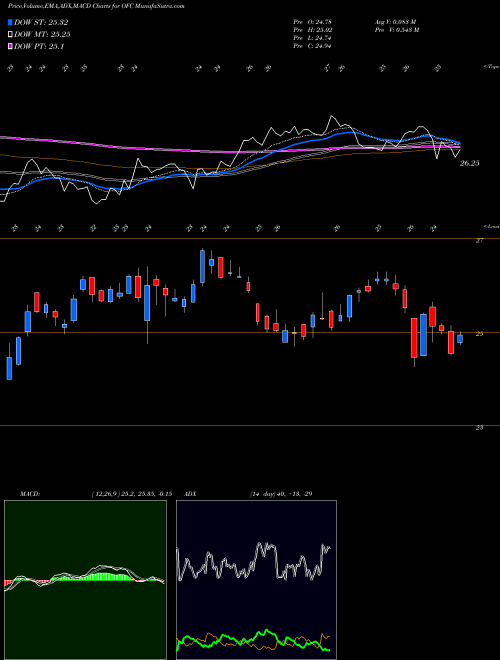Click the white DOW MT legend swatch
The width and height of the screenshot is (500, 660).
pos(11,35)
